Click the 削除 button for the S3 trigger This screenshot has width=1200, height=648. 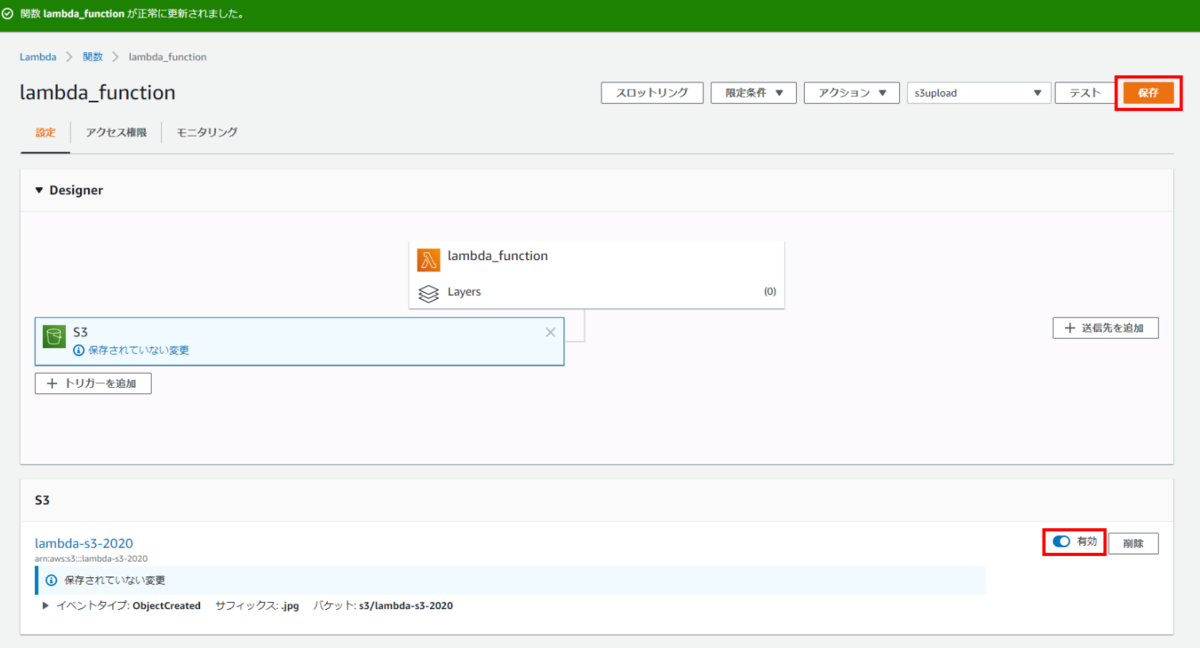pyautogui.click(x=1133, y=544)
